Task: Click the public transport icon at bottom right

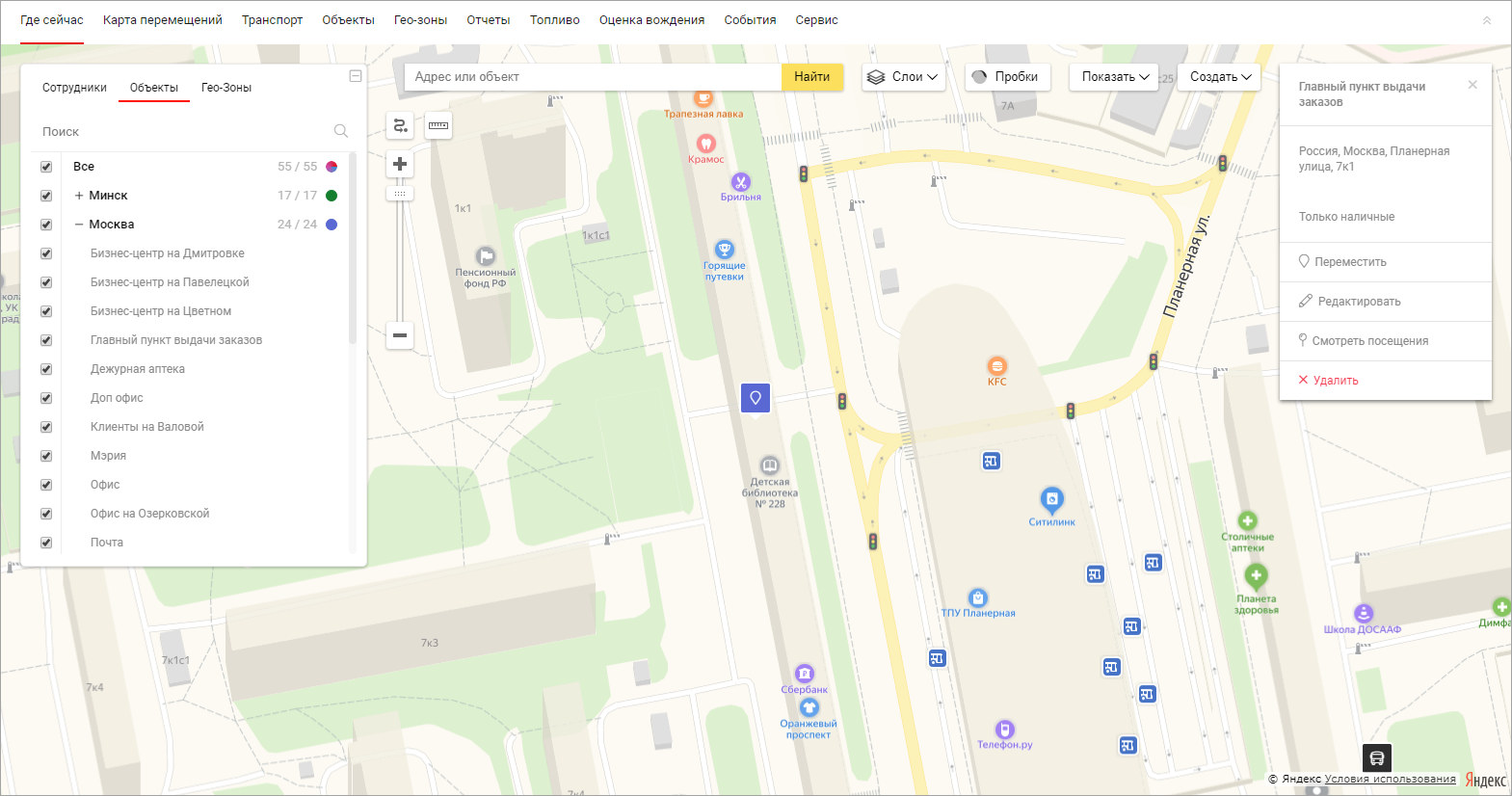Action: [1377, 757]
